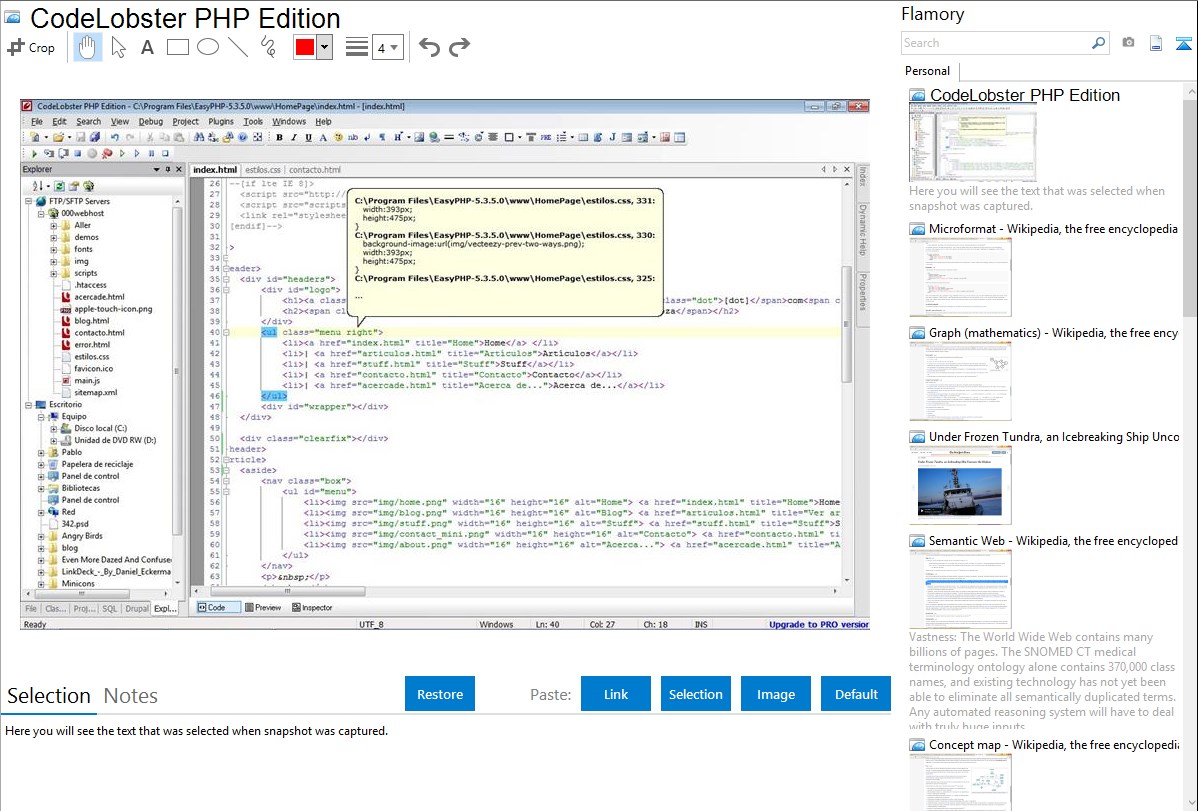The width and height of the screenshot is (1198, 811).
Task: Click the camera capture icon
Action: pyautogui.click(x=1129, y=43)
